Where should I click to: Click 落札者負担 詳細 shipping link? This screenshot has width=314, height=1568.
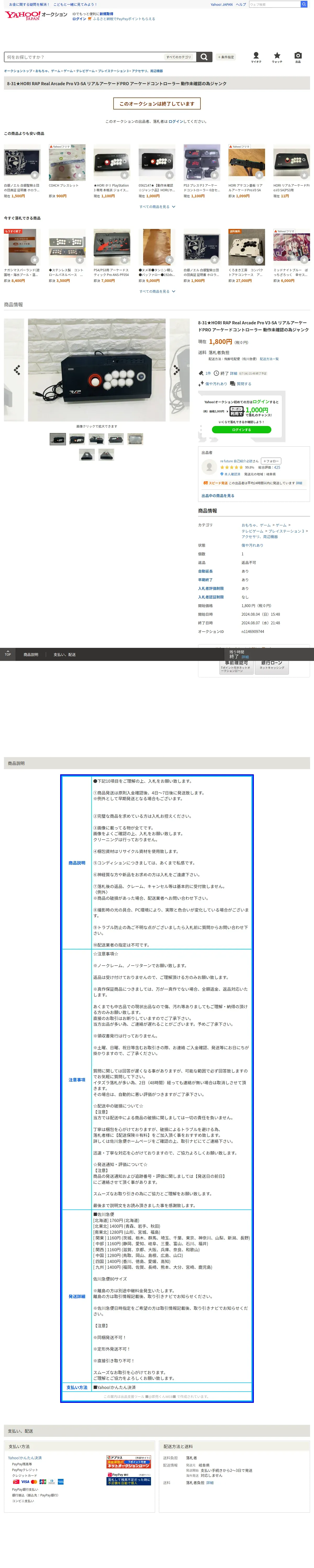pyautogui.click(x=210, y=1483)
